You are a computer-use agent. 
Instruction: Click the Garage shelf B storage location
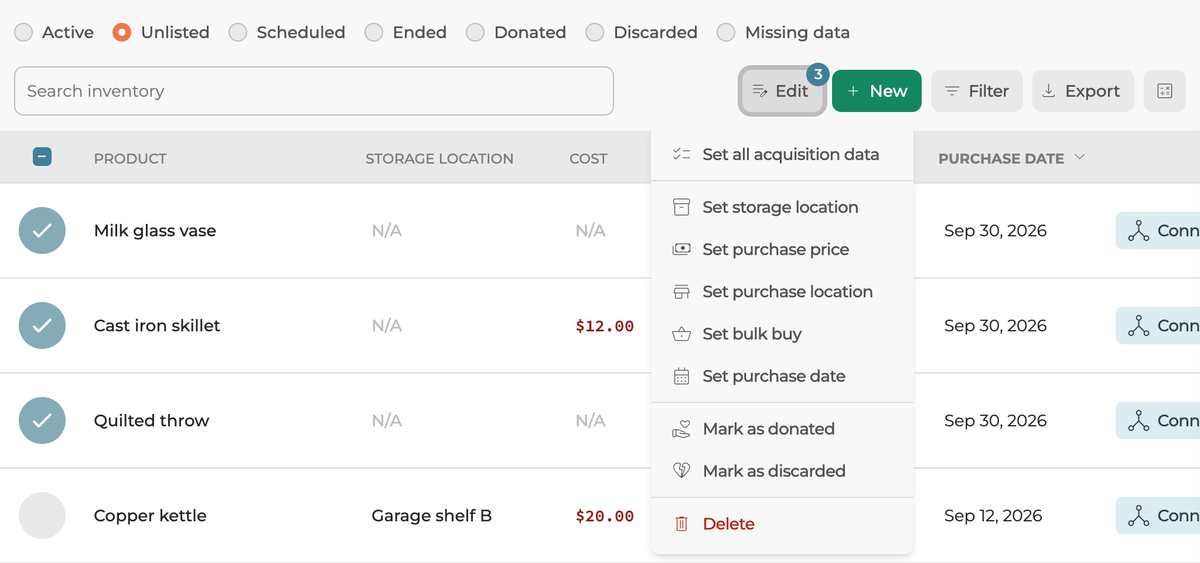pos(432,516)
